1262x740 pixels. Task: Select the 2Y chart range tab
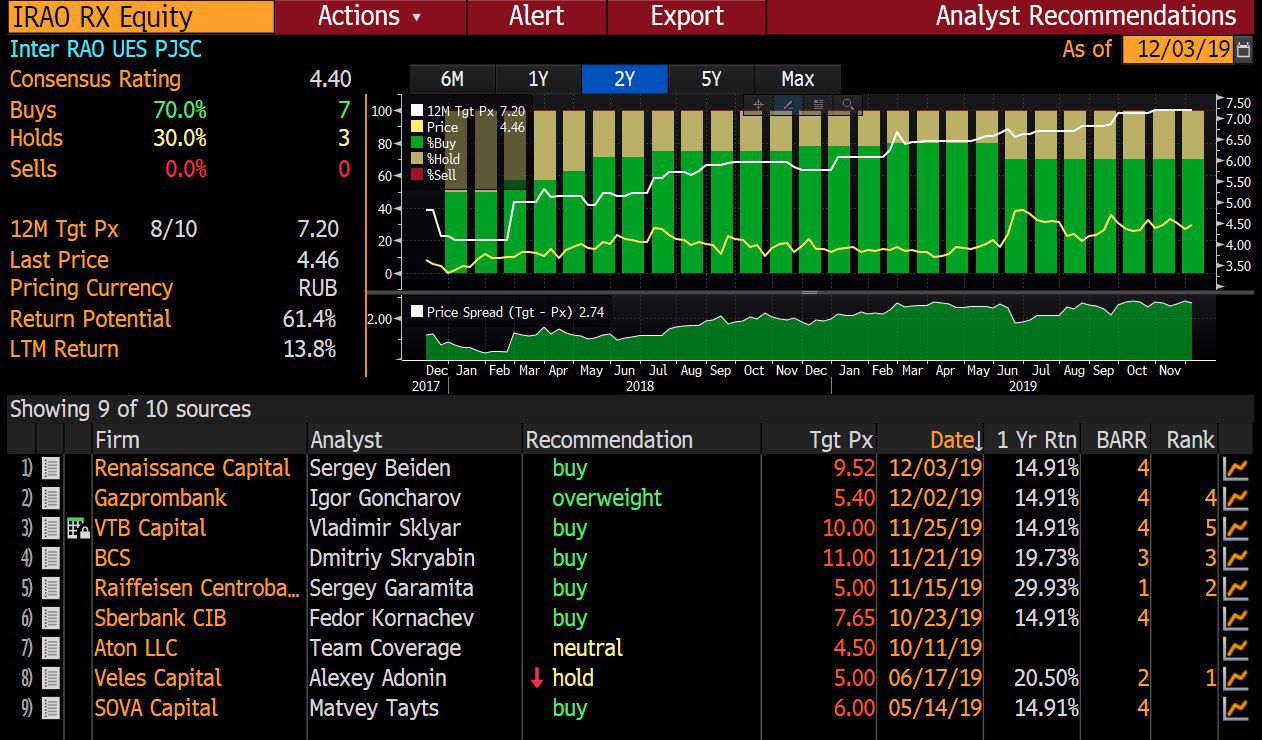coord(624,79)
